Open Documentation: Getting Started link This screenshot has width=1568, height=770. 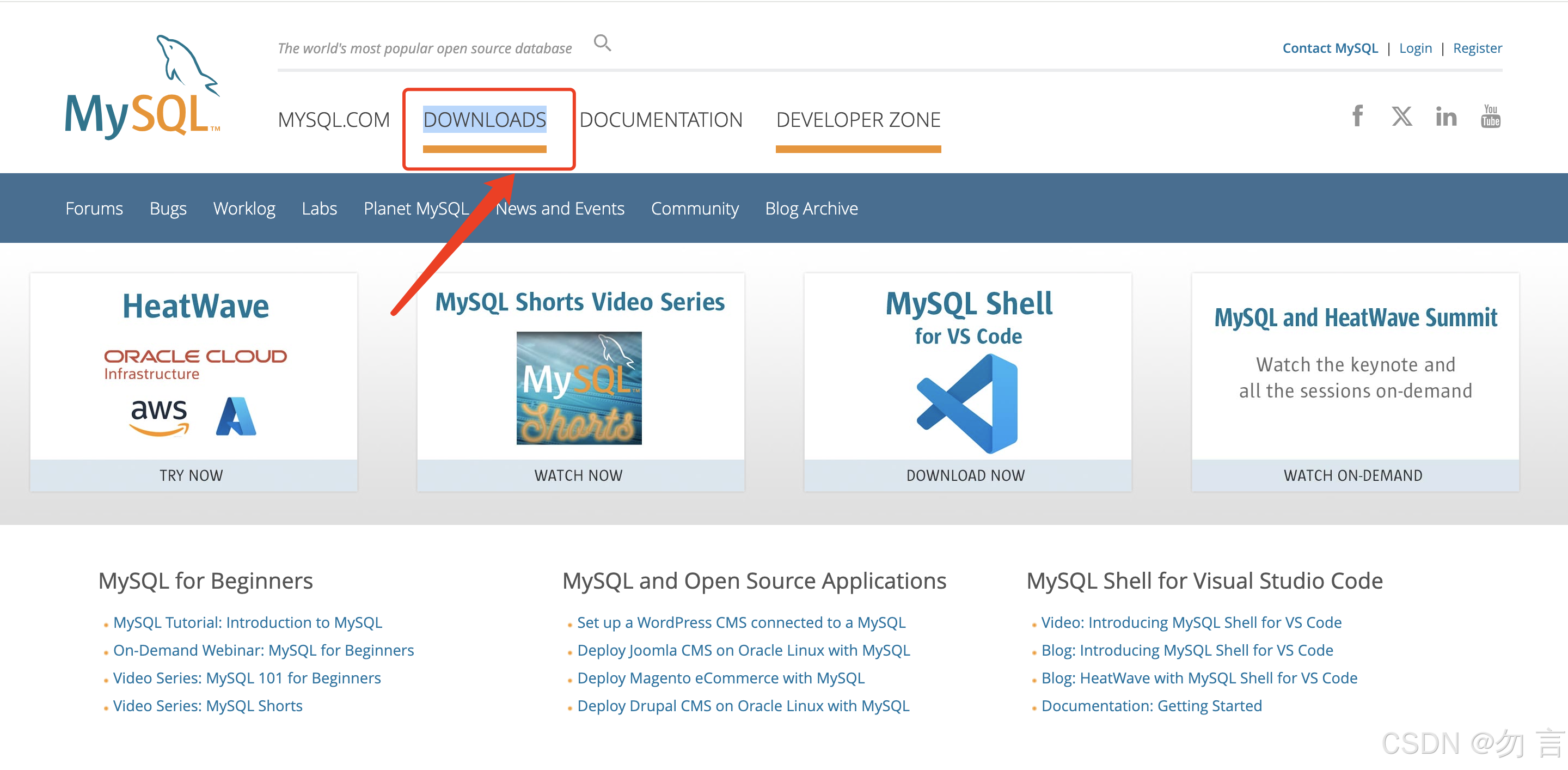point(1151,706)
